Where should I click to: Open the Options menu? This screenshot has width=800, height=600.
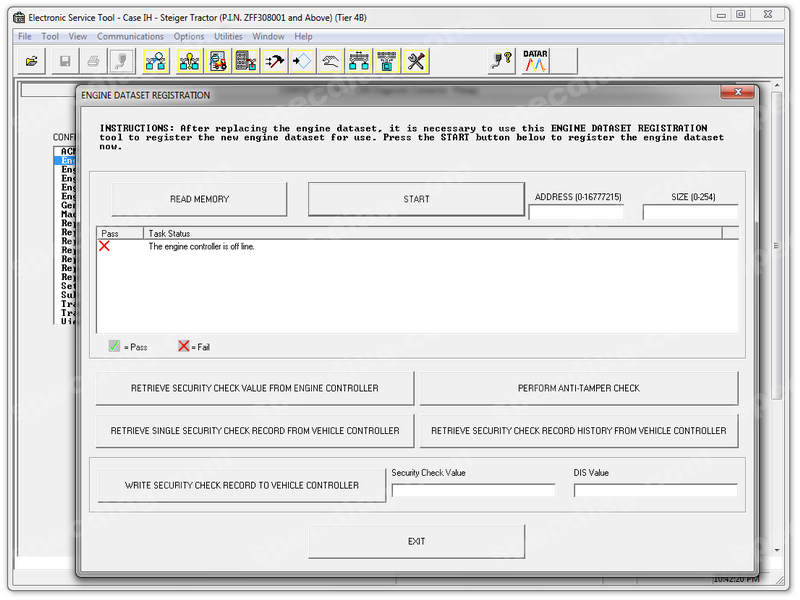(189, 37)
